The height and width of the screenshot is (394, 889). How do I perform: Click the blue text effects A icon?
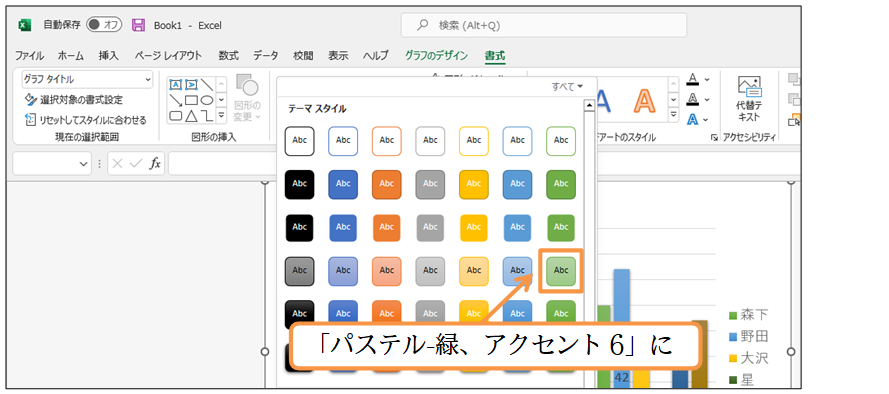(x=692, y=119)
